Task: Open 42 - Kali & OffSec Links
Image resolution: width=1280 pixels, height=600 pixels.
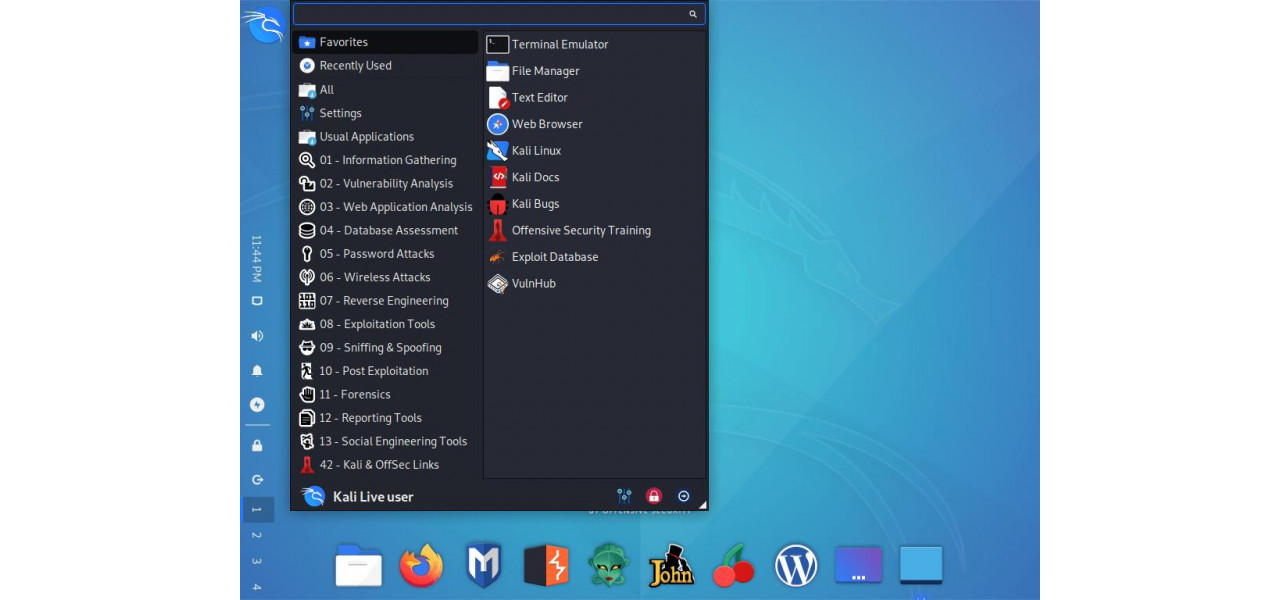Action: point(385,465)
